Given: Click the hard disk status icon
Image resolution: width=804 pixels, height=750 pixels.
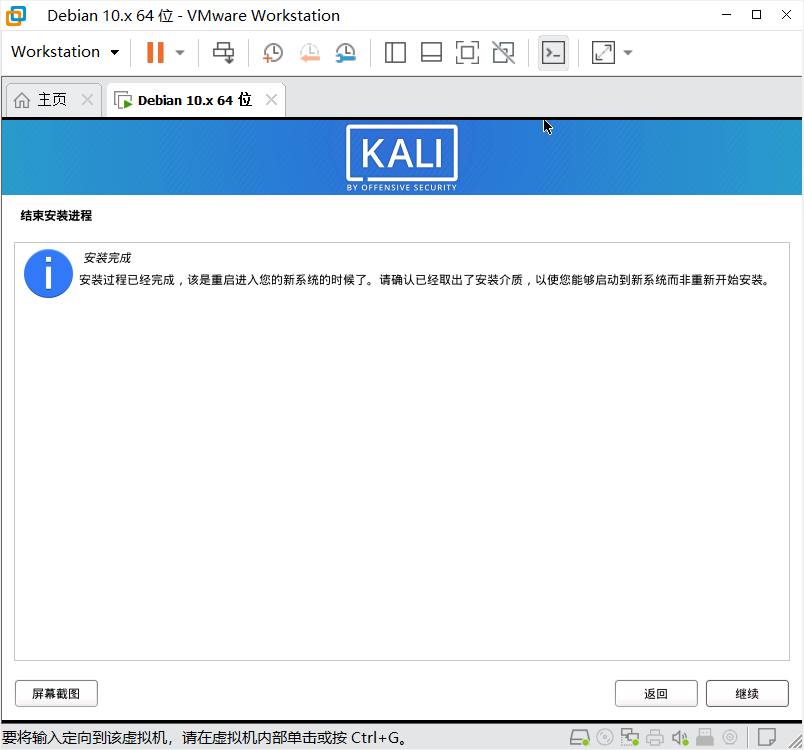Looking at the screenshot, I should 579,738.
